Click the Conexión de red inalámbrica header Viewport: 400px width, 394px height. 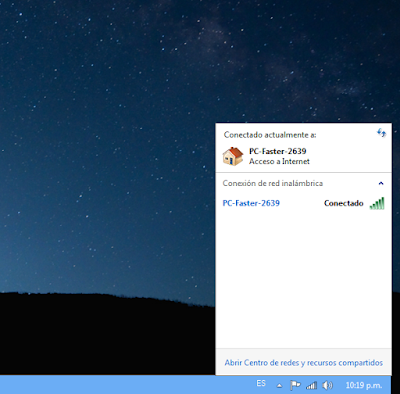click(x=273, y=183)
